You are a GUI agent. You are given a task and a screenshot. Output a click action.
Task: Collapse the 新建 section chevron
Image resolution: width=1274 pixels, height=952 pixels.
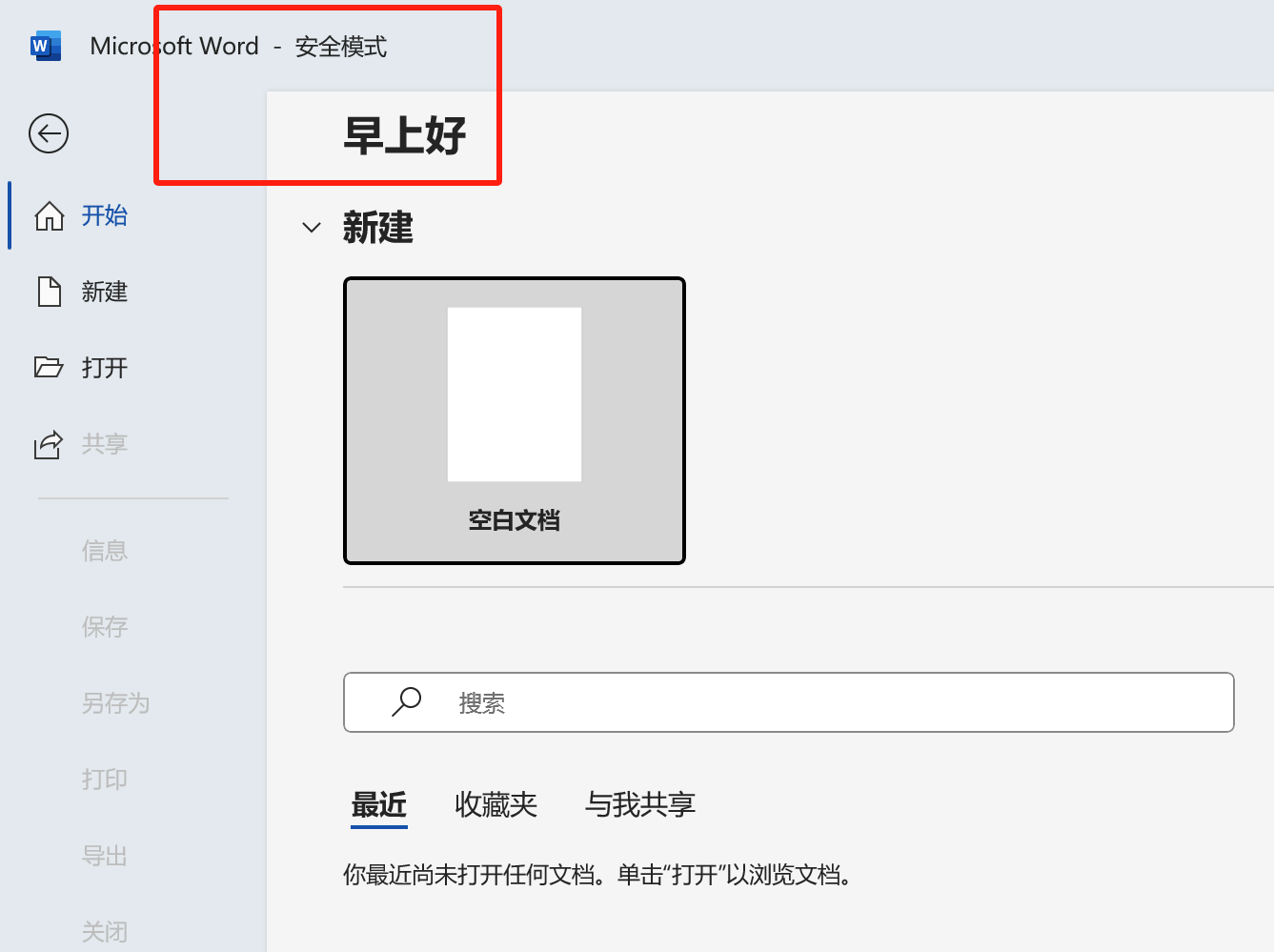click(312, 228)
